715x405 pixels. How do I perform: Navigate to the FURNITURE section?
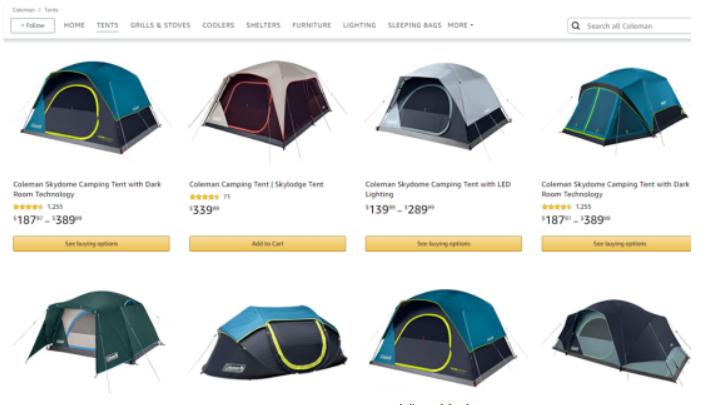(312, 25)
